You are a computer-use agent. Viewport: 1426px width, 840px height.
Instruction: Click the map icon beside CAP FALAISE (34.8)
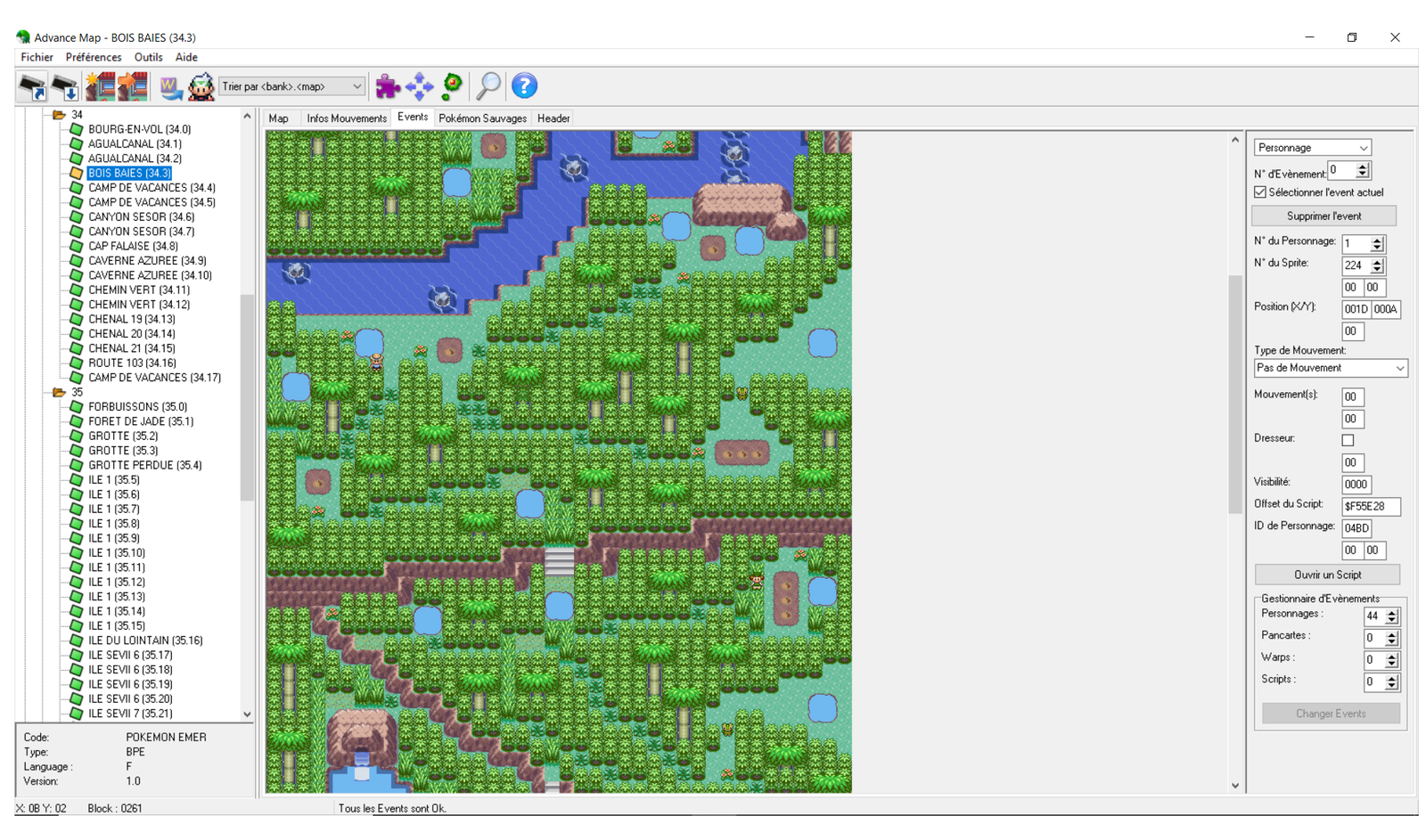(x=77, y=246)
